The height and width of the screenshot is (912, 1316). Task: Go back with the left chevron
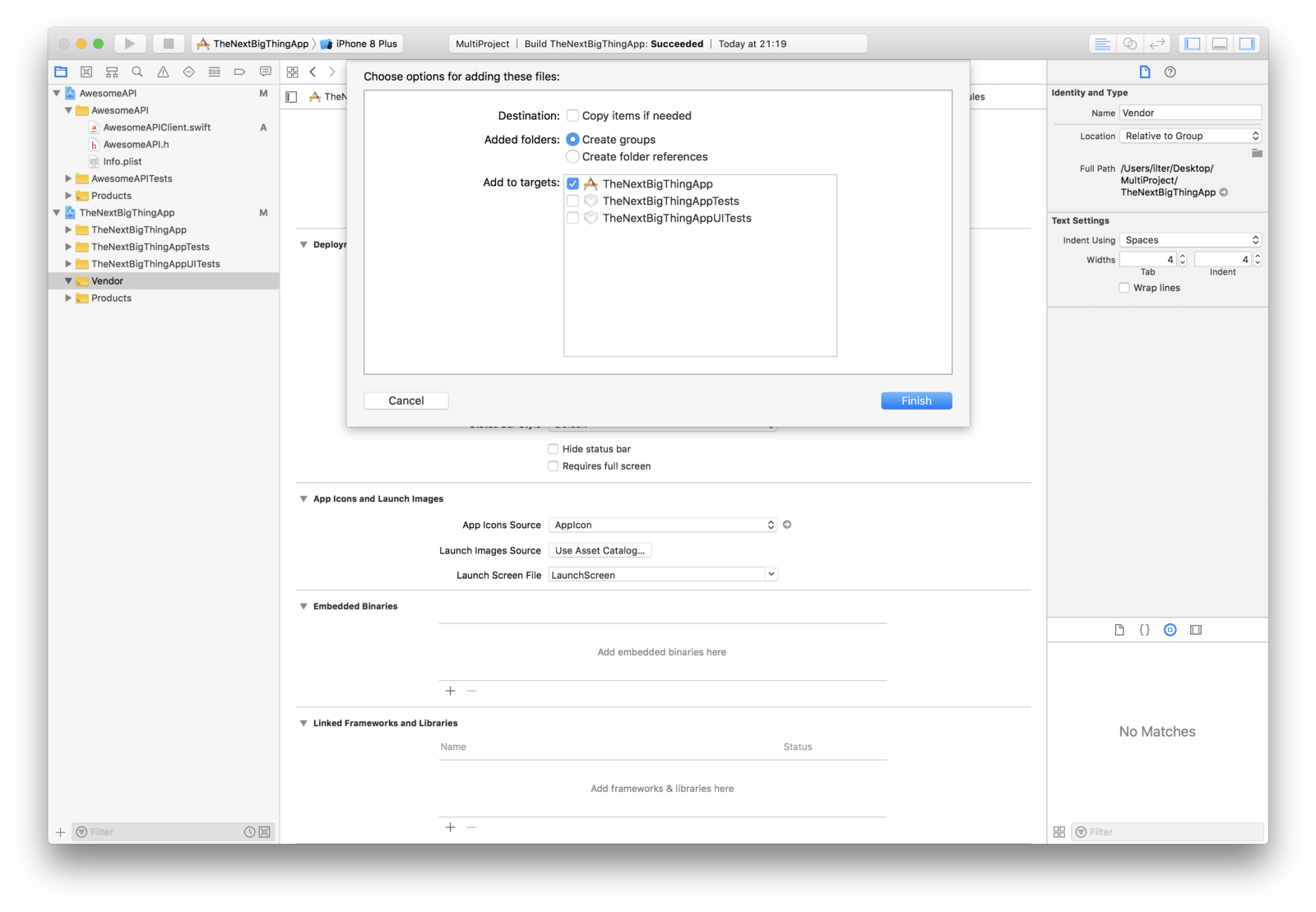click(313, 72)
